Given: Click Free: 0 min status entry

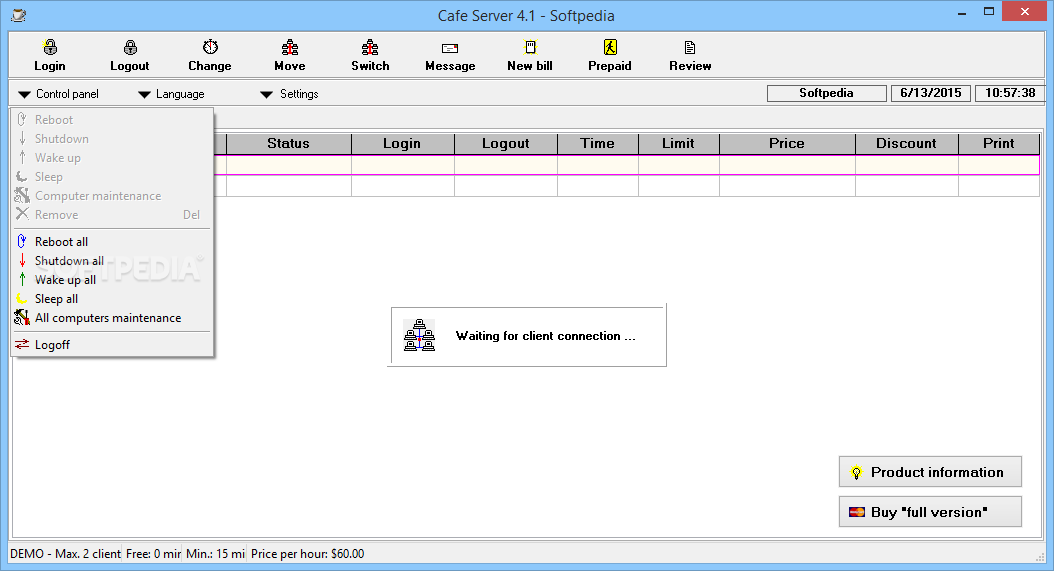Looking at the screenshot, I should [x=153, y=554].
